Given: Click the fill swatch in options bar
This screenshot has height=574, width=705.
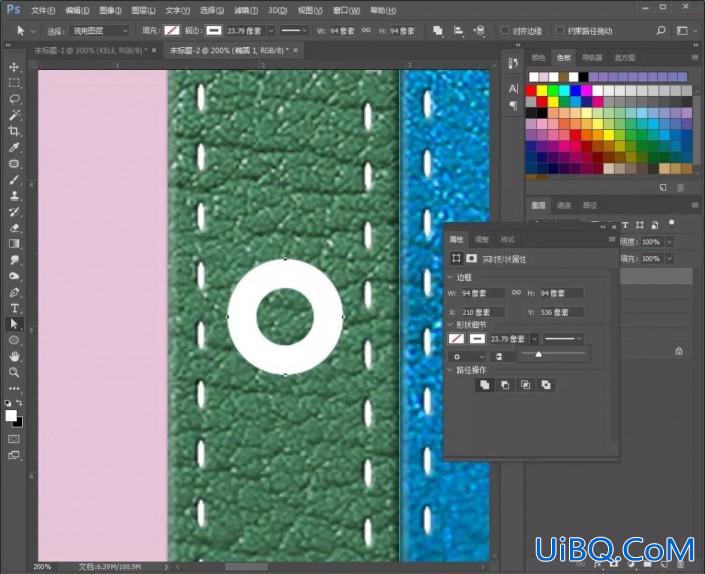Looking at the screenshot, I should coord(171,31).
